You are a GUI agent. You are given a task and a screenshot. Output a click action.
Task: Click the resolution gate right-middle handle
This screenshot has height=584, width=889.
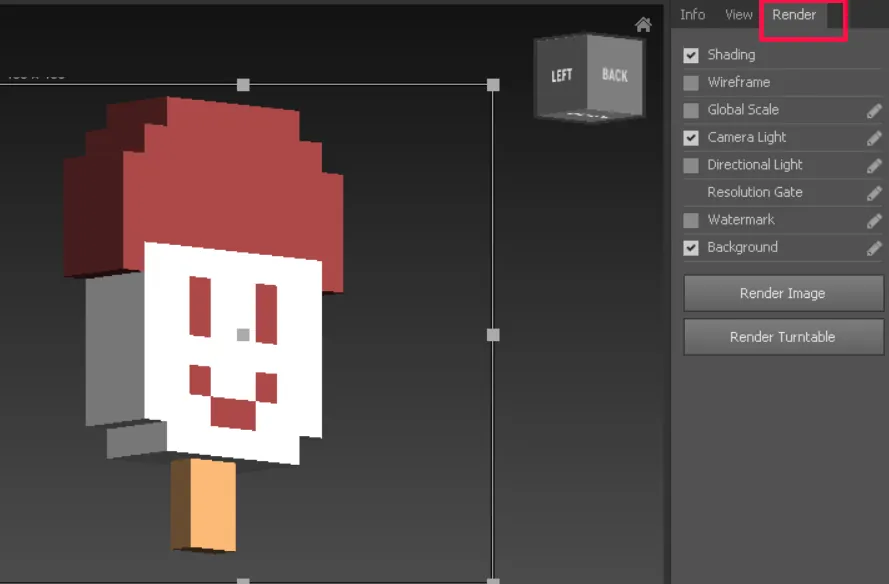pos(493,335)
